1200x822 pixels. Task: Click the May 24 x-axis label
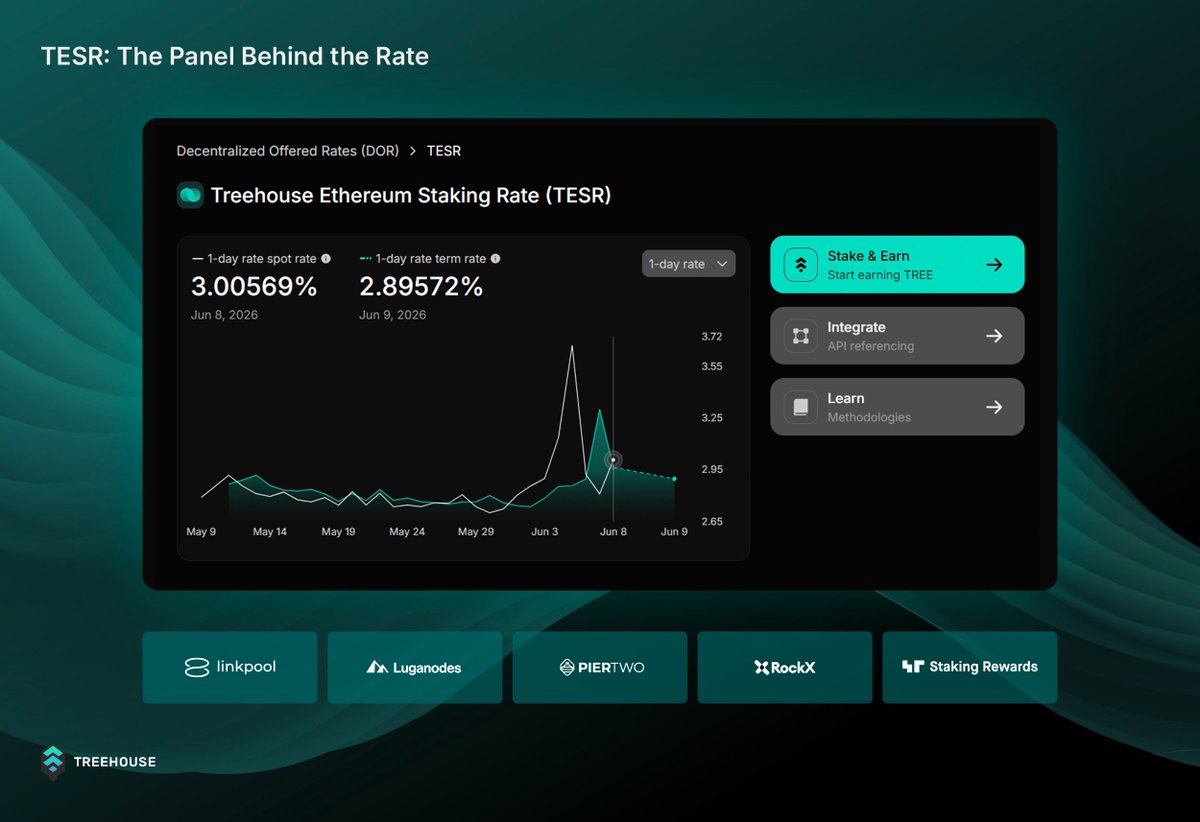click(407, 532)
